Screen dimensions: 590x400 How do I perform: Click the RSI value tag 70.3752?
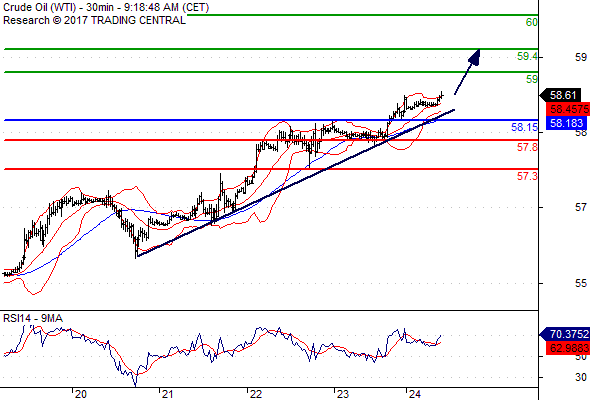pos(565,334)
